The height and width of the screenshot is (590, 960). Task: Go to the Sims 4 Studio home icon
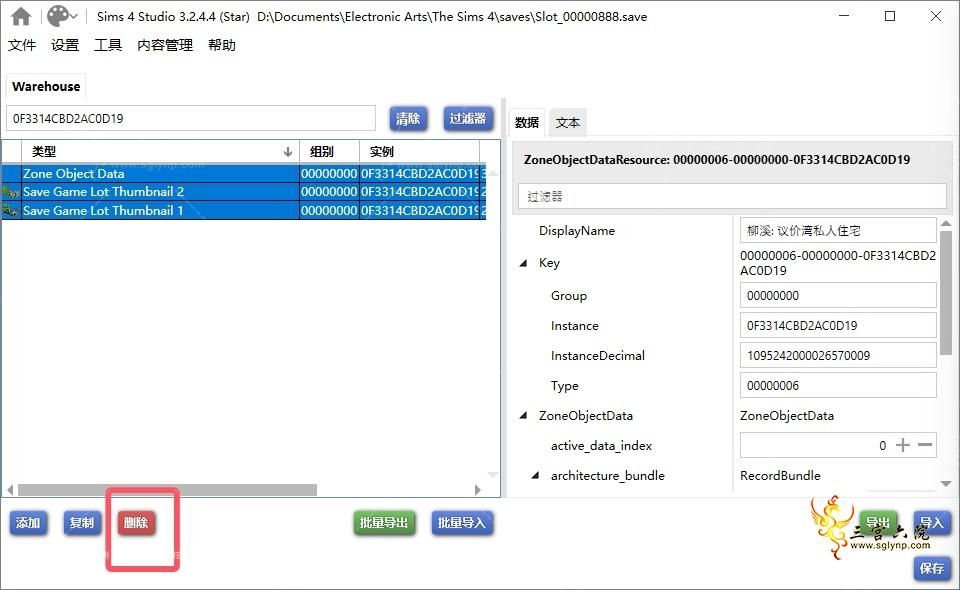pyautogui.click(x=21, y=17)
